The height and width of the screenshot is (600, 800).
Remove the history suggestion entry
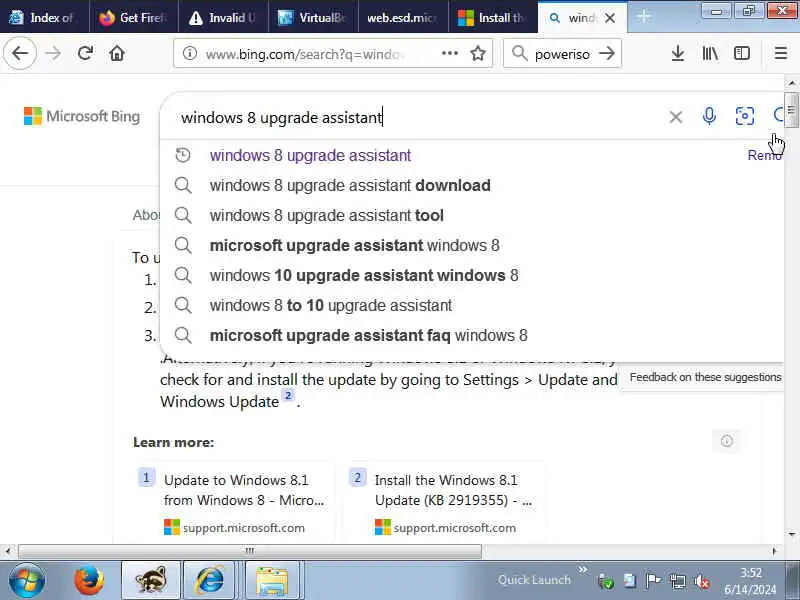pyautogui.click(x=764, y=156)
